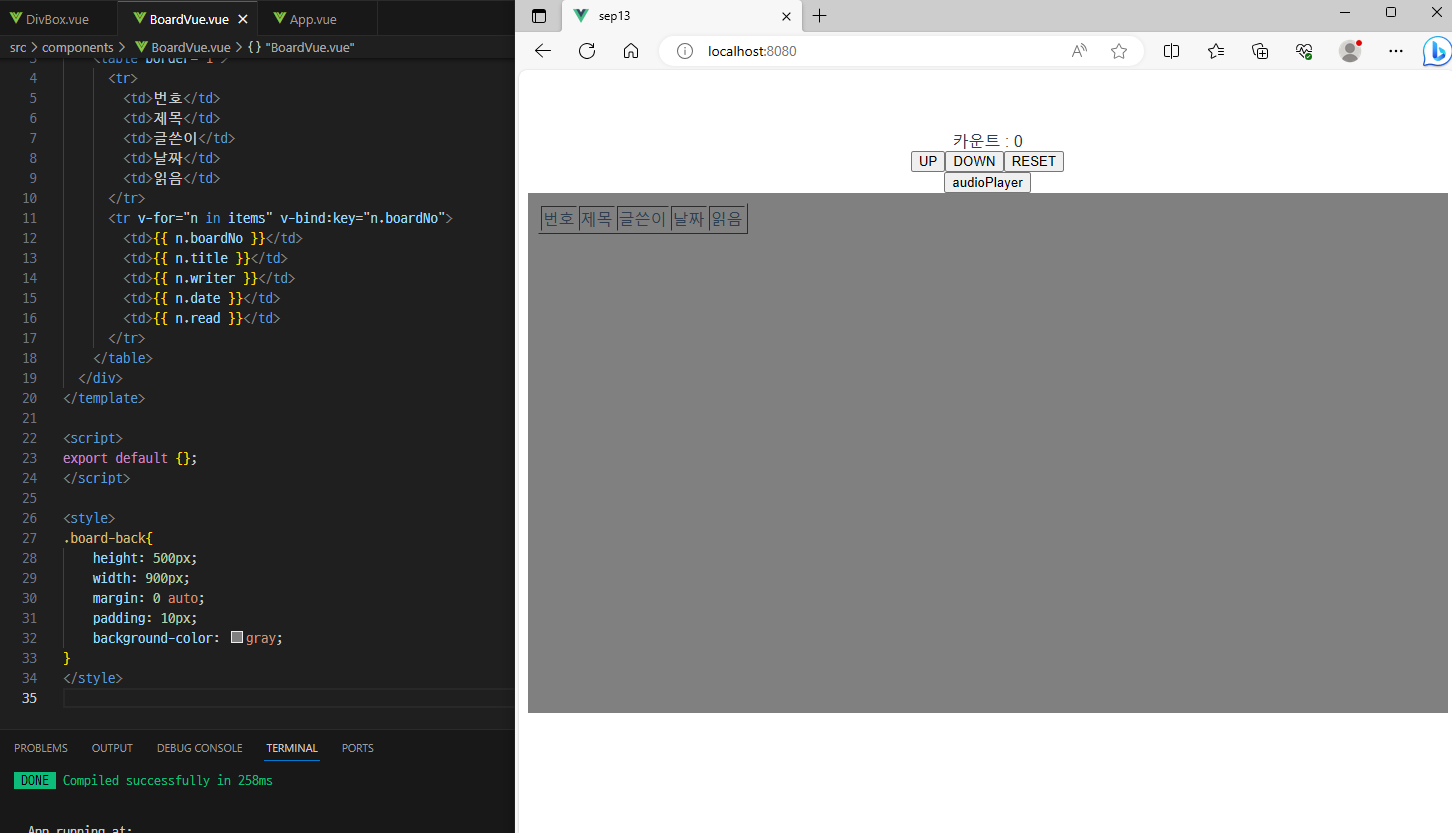The width and height of the screenshot is (1452, 833).
Task: Open the OUTPUT panel tab
Action: (x=112, y=748)
